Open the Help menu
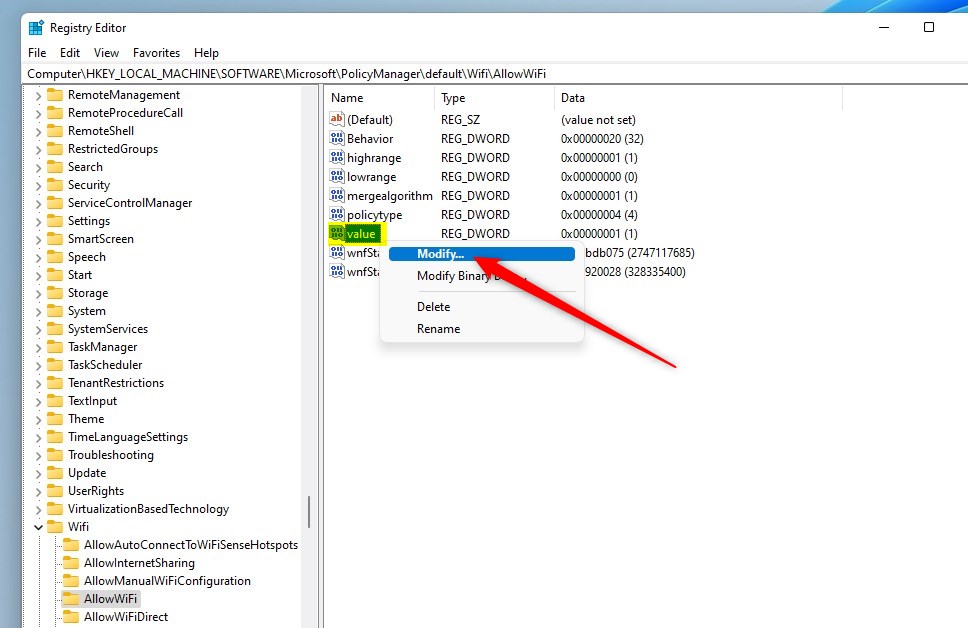 point(206,53)
